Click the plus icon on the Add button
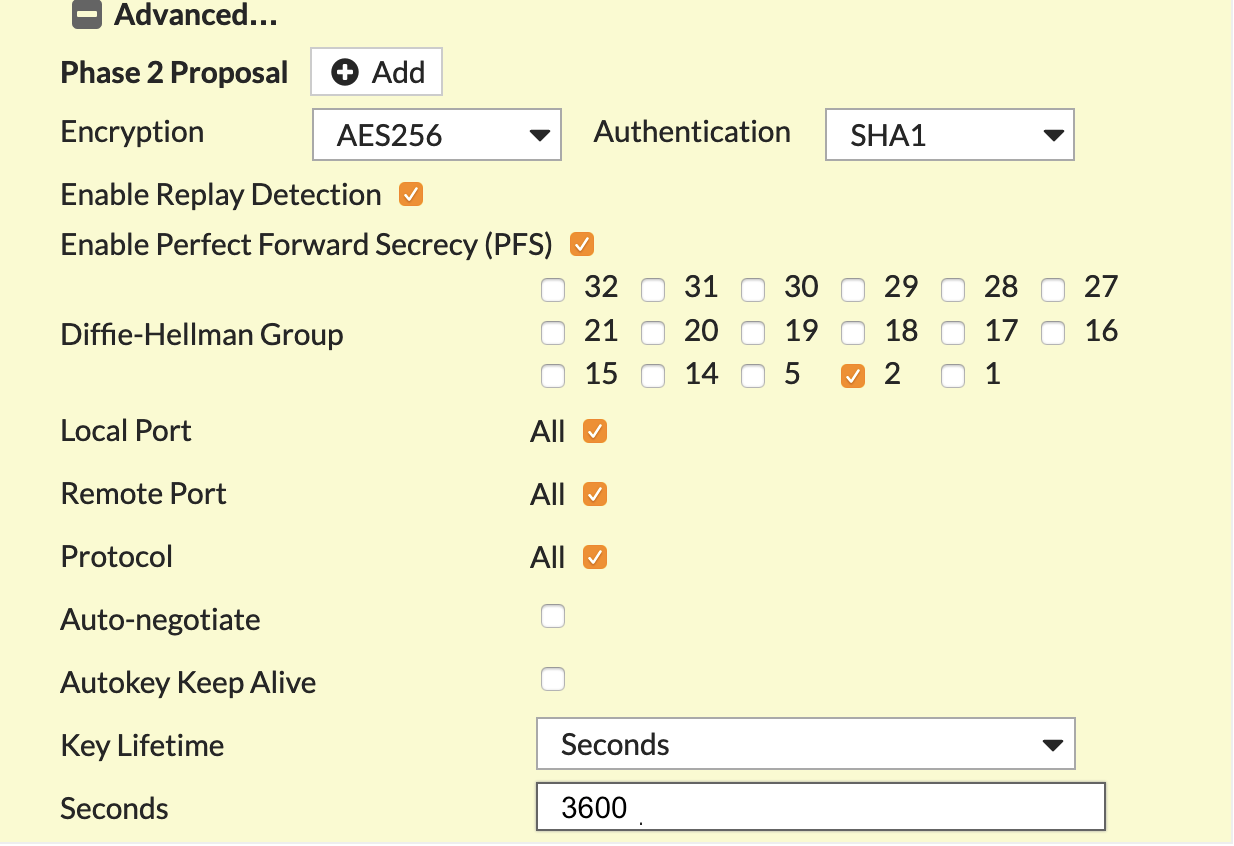This screenshot has width=1234, height=846. click(x=344, y=71)
